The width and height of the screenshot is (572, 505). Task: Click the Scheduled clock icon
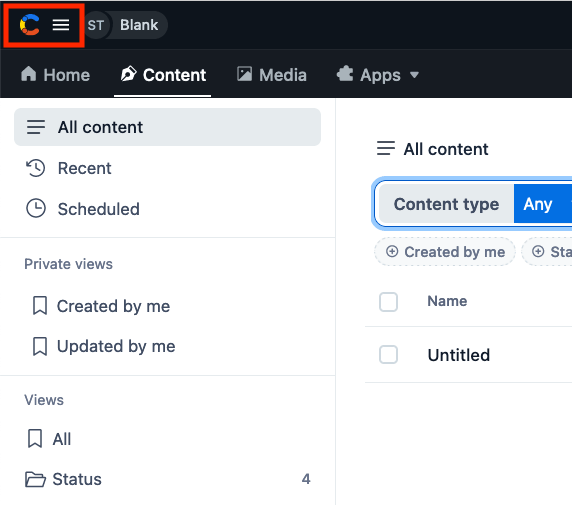click(36, 209)
